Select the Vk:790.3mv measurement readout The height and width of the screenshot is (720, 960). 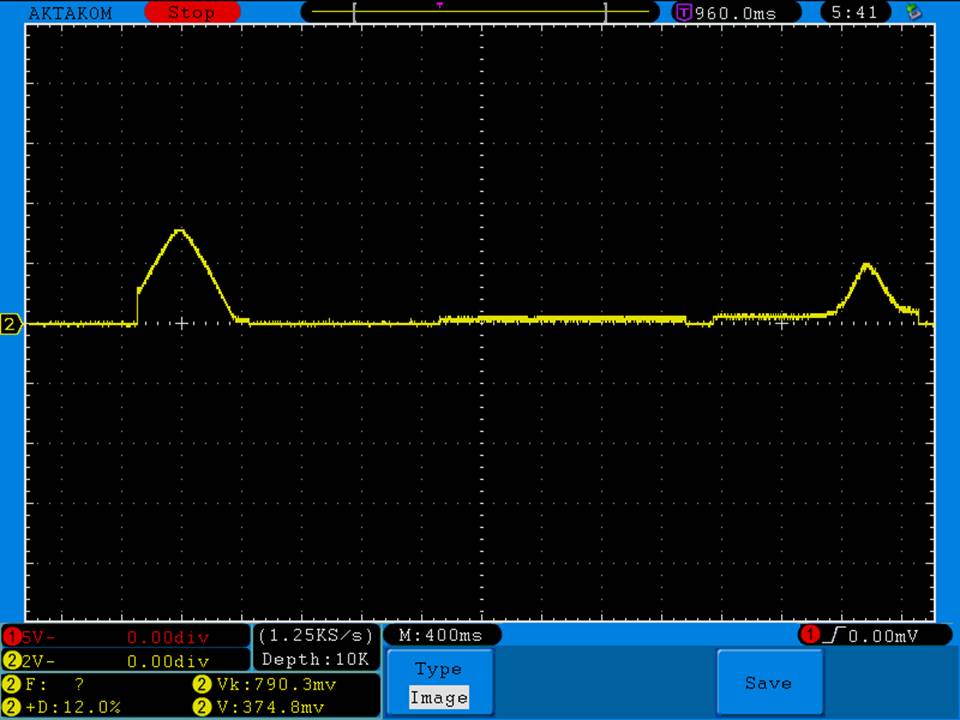(270, 685)
